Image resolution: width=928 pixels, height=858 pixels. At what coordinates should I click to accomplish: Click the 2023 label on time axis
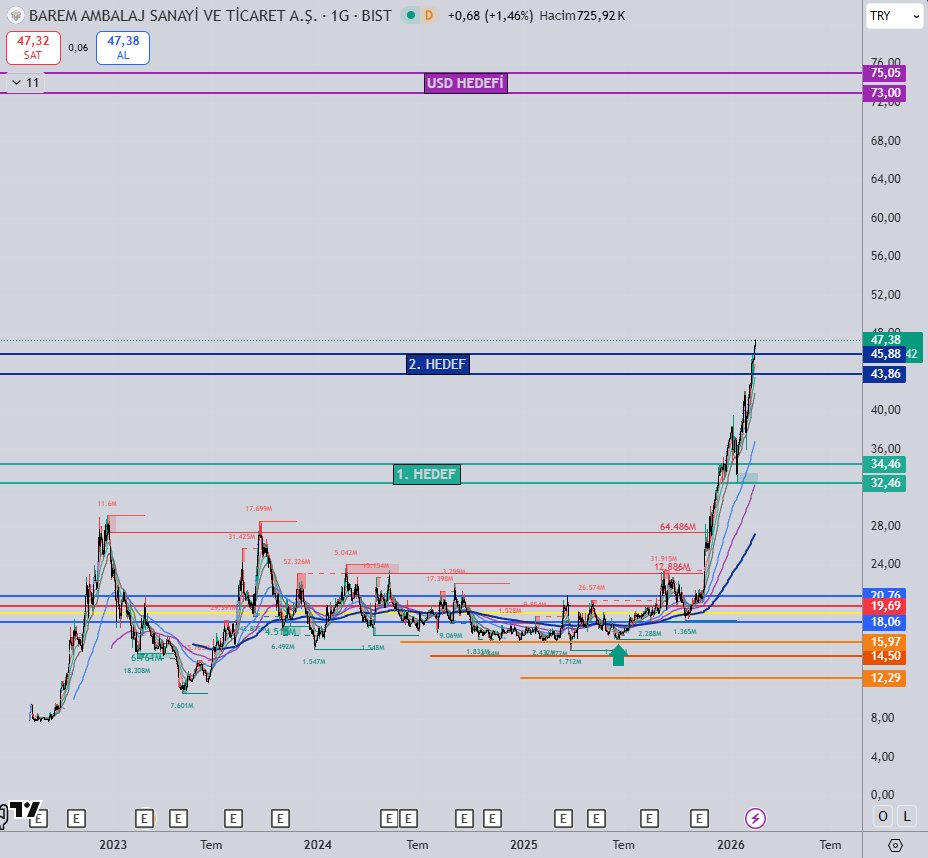[x=113, y=845]
